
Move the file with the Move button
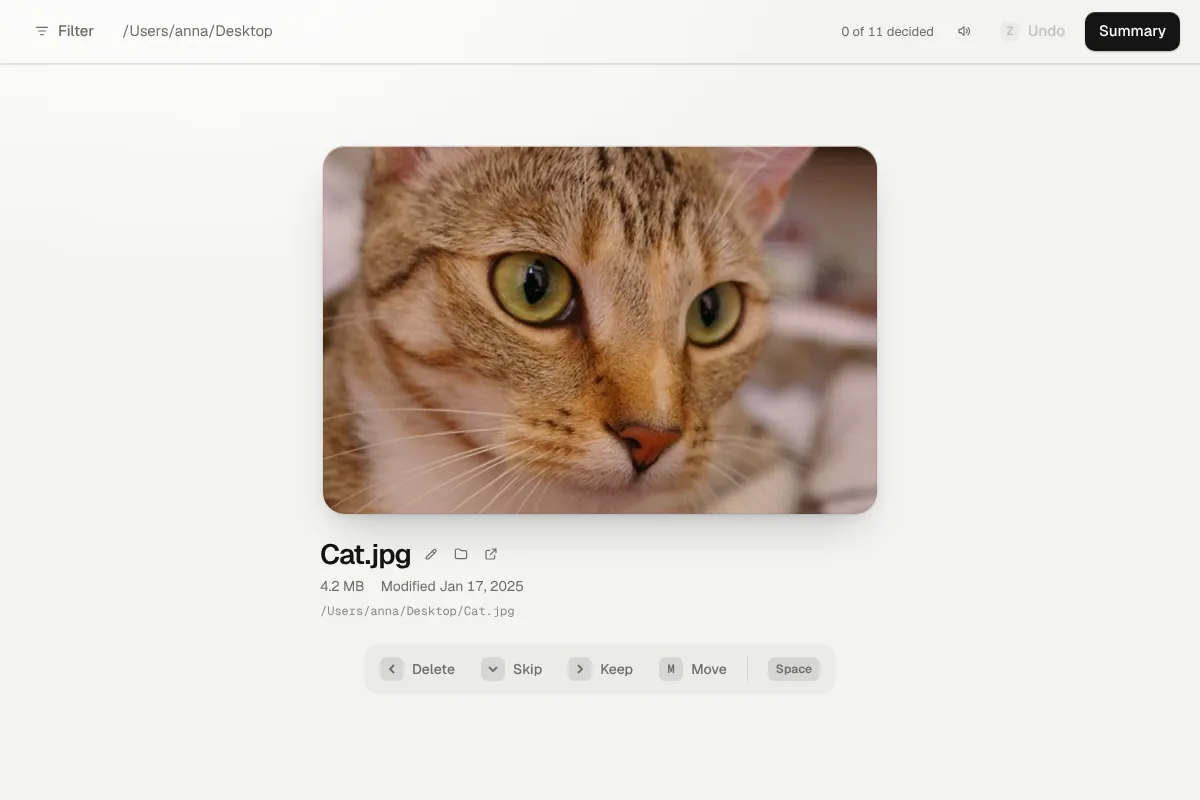click(693, 669)
